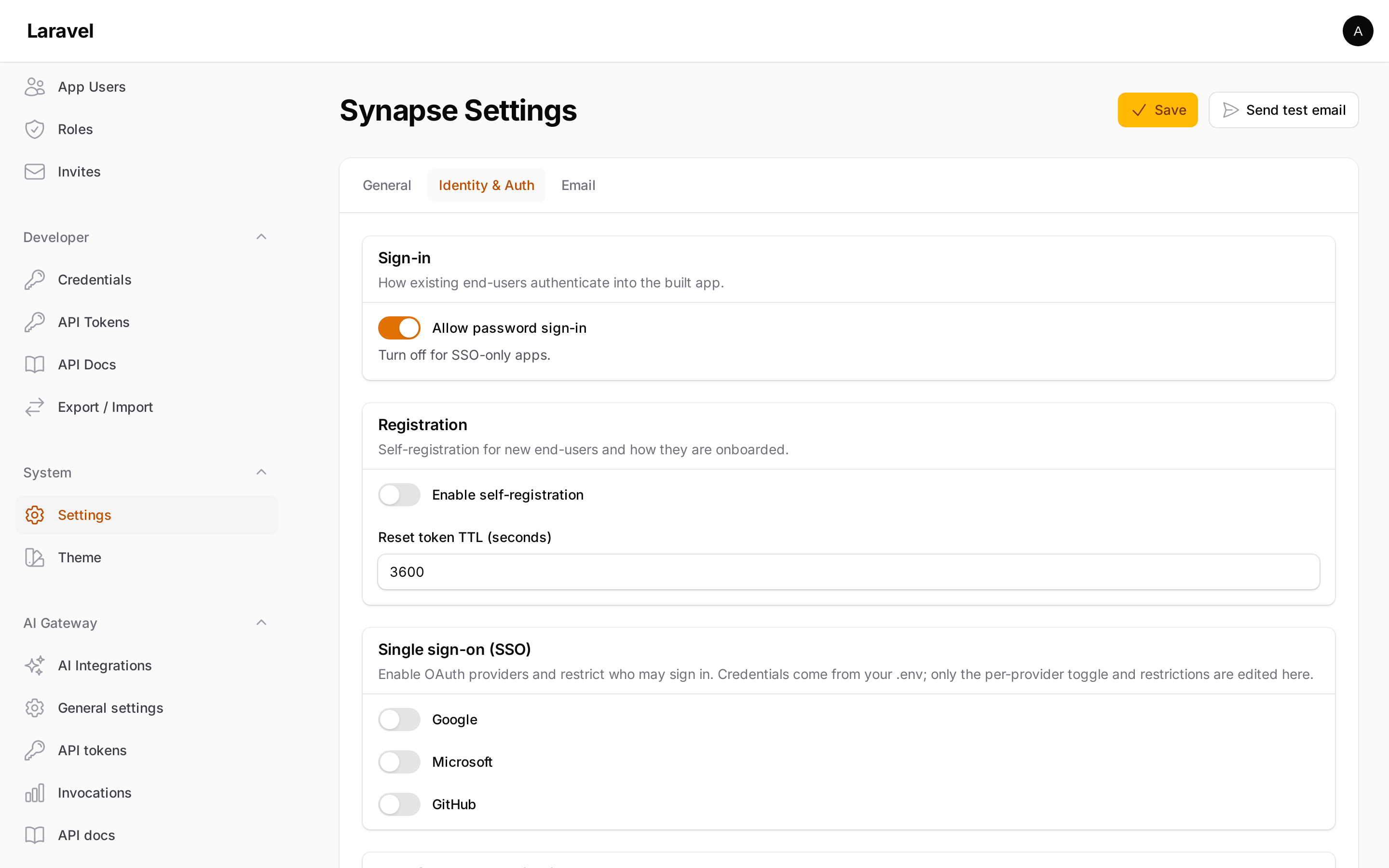Image resolution: width=1389 pixels, height=868 pixels.
Task: Open Roles in the sidebar
Action: pyautogui.click(x=146, y=129)
